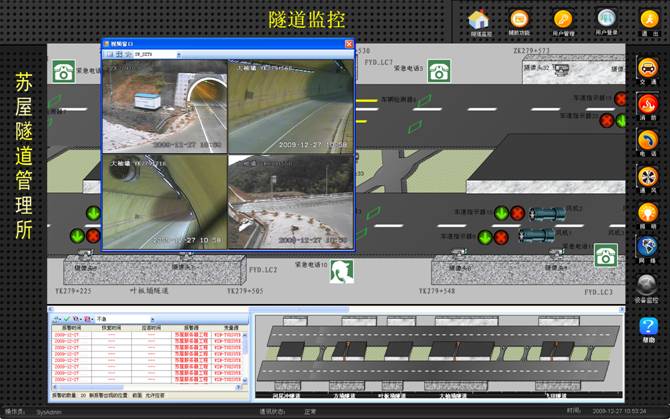Select the 消防 fire sidebar icon
Screen dimensions: 670x419
tap(648, 105)
